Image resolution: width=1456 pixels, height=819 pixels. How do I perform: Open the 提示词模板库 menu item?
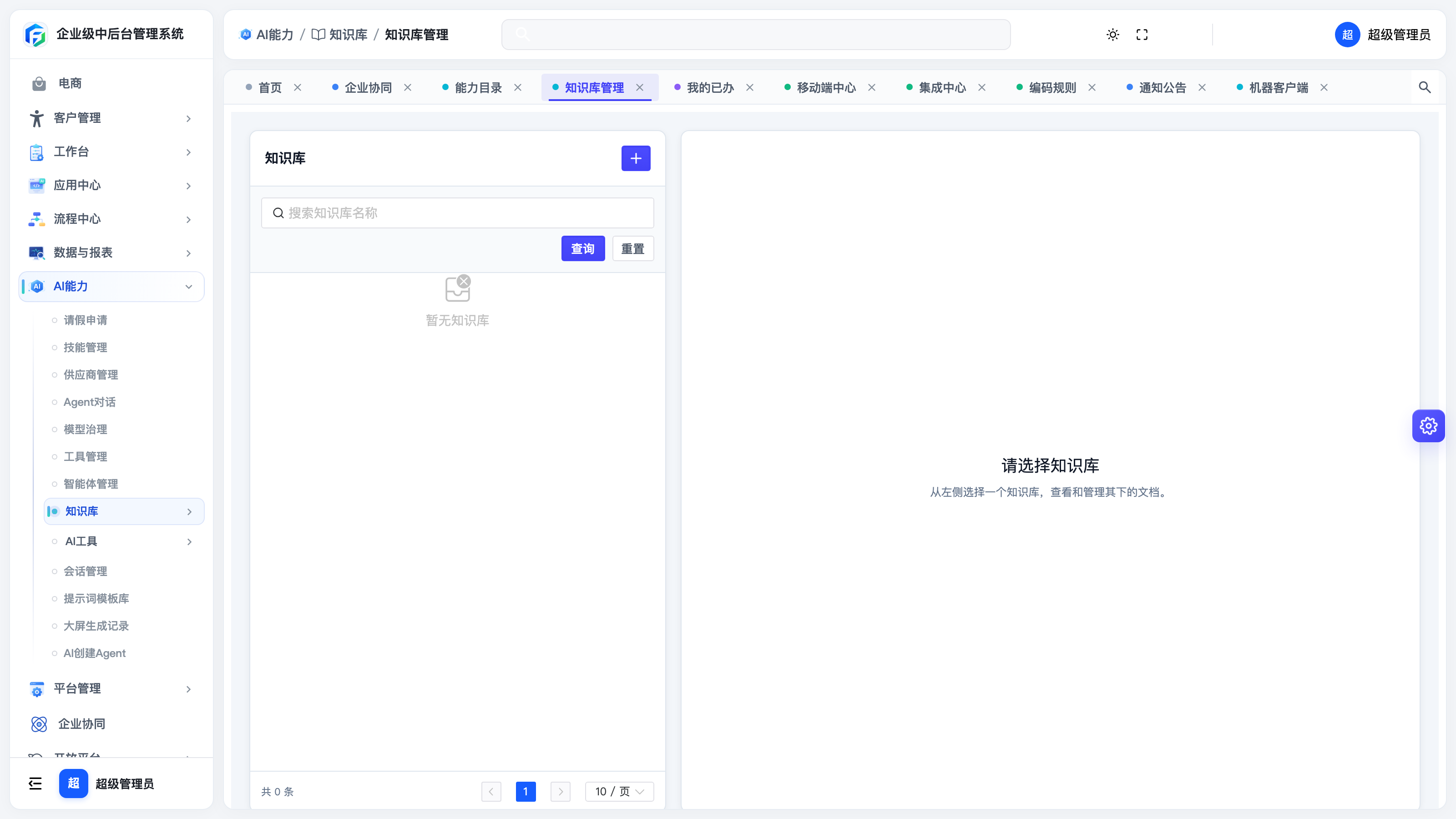pos(96,599)
